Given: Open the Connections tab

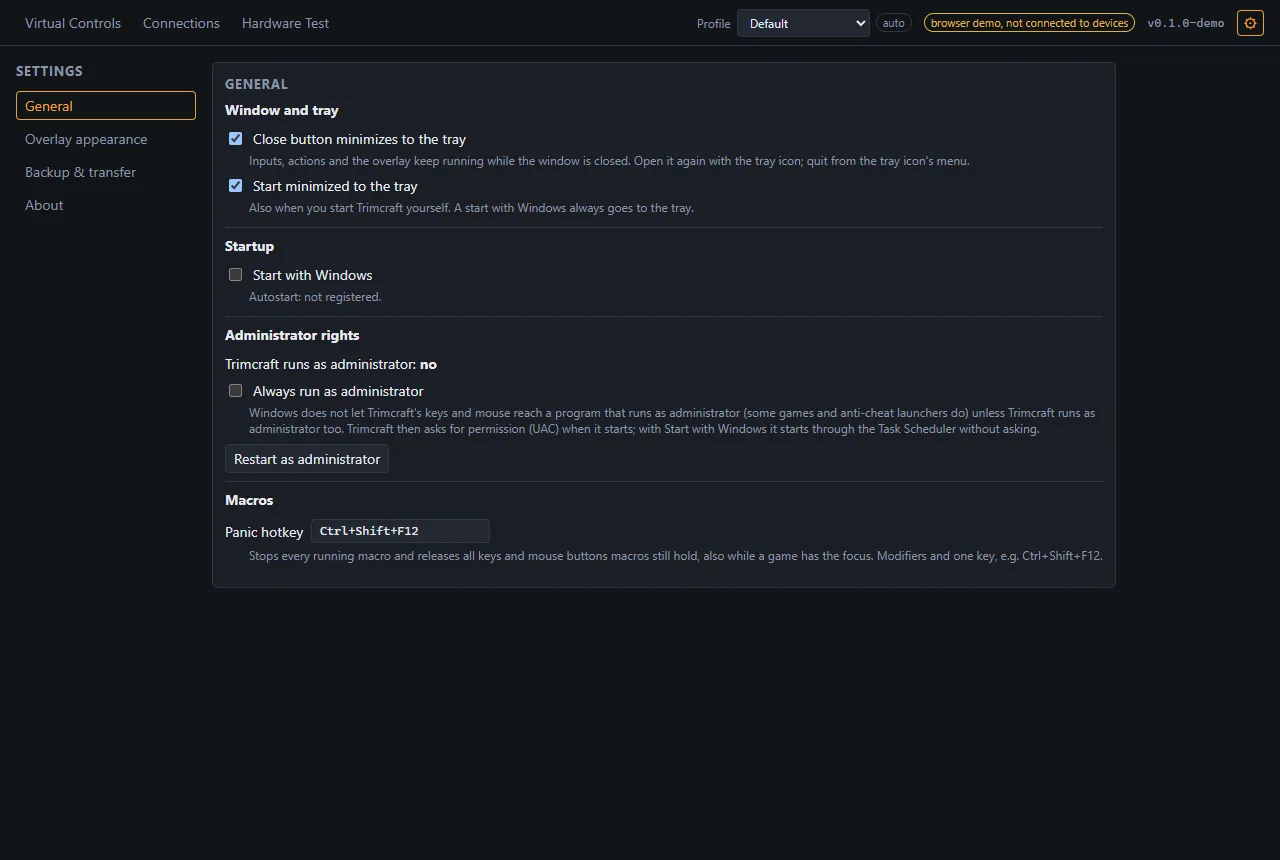Looking at the screenshot, I should coord(181,23).
